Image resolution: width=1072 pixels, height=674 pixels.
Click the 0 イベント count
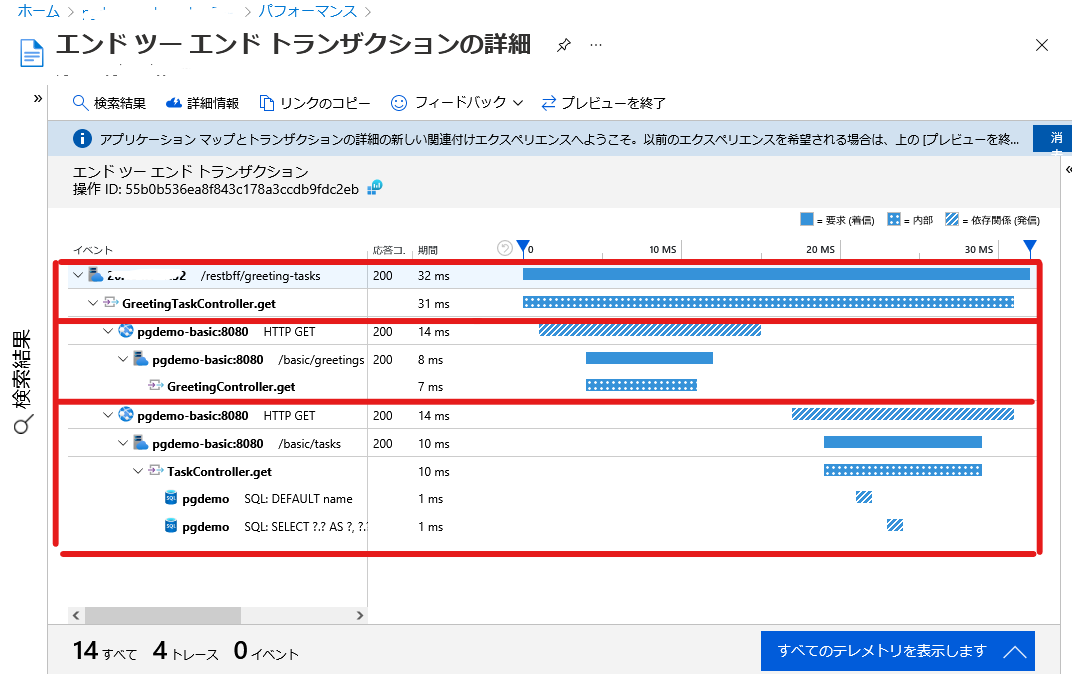pos(266,651)
